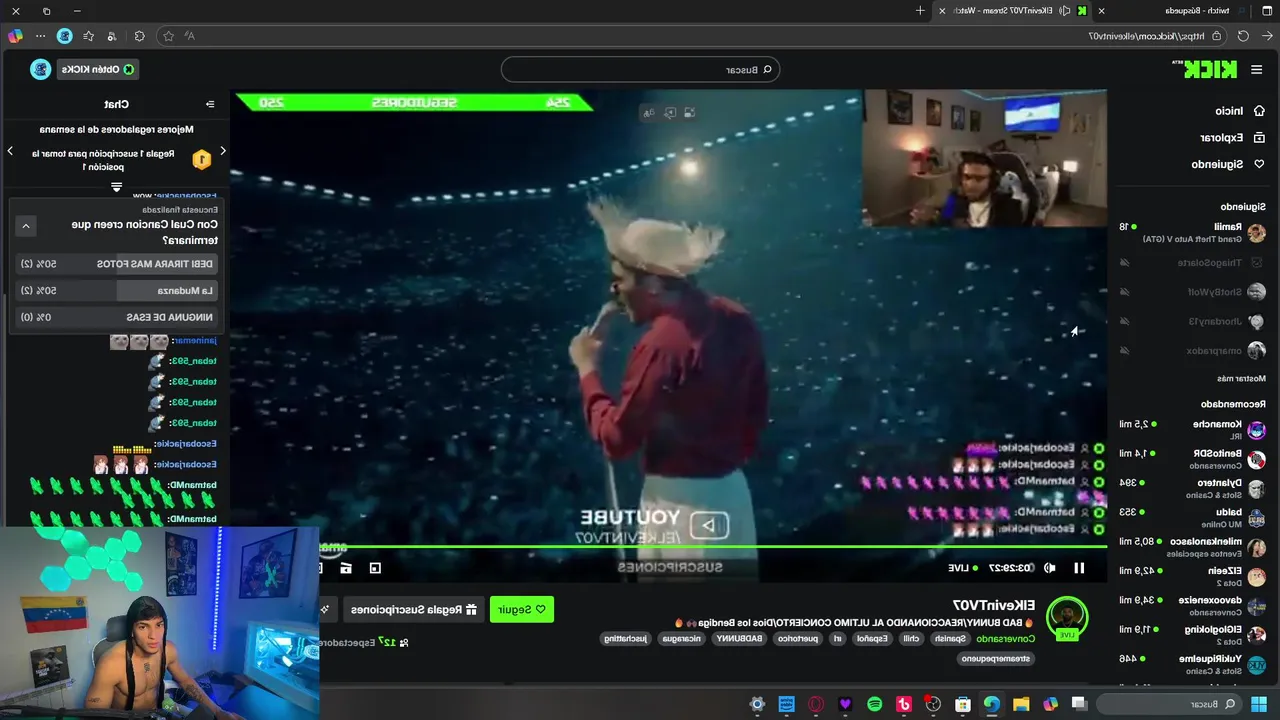This screenshot has width=1280, height=720.
Task: Collapse the finished poll panel
Action: point(26,226)
